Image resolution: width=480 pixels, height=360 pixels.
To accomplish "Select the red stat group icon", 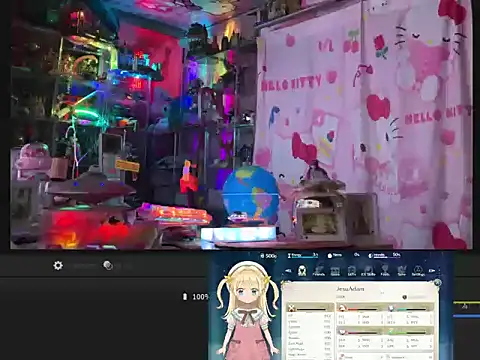I will click(x=342, y=308).
